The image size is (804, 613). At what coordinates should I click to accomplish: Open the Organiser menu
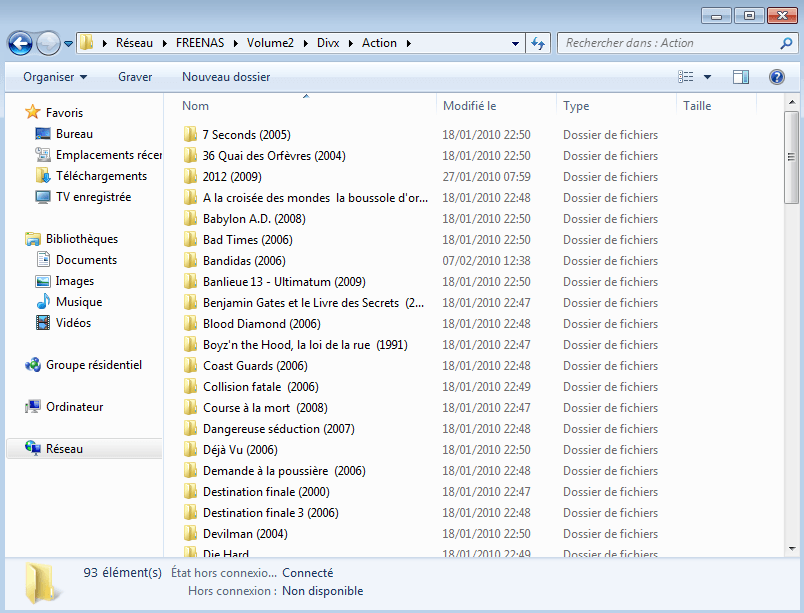pyautogui.click(x=55, y=77)
